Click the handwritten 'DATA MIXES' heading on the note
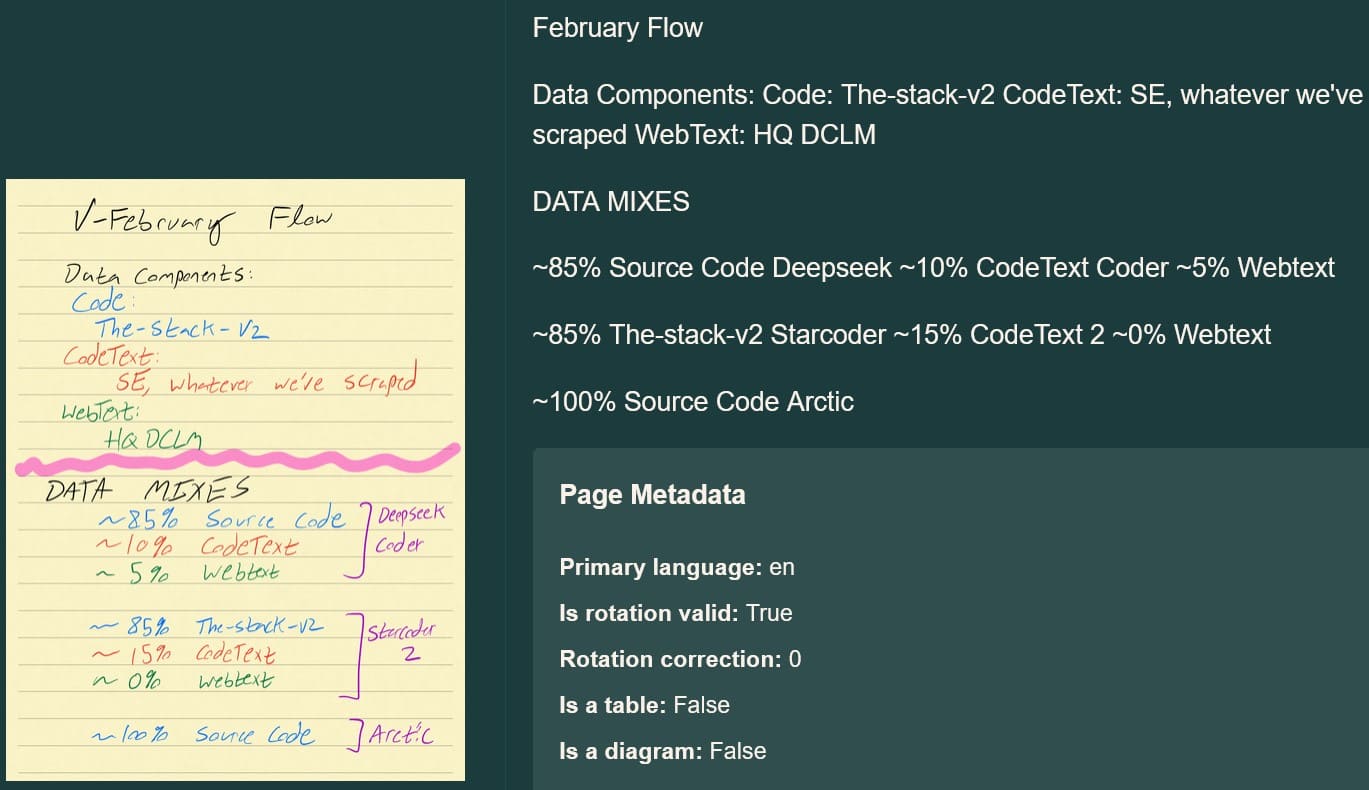Viewport: 1369px width, 790px height. coord(147,491)
